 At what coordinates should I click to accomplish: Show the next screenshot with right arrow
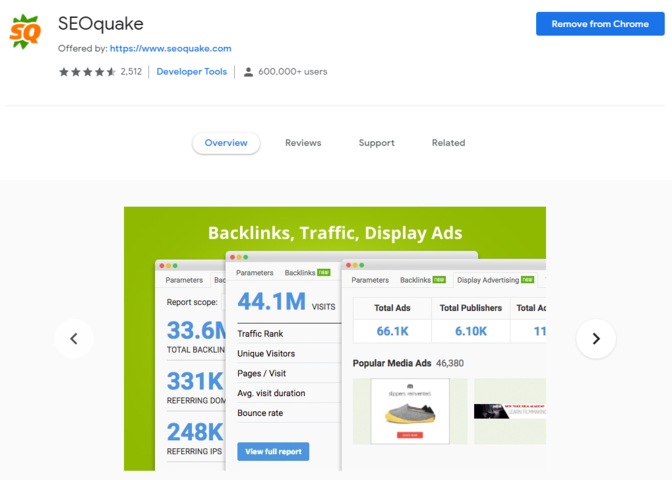[x=596, y=339]
